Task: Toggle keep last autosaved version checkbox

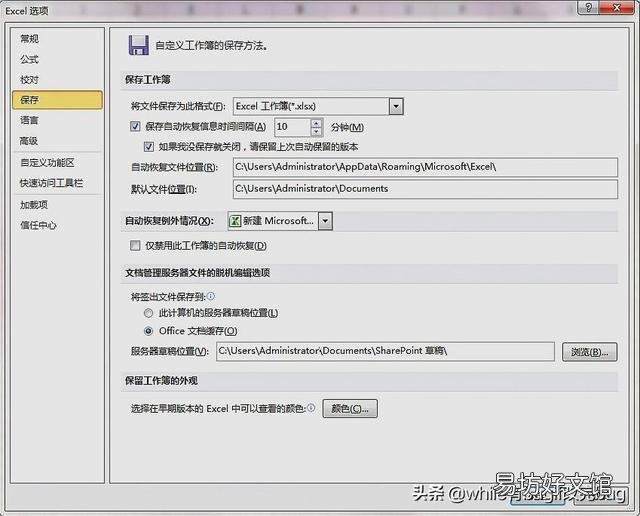Action: pyautogui.click(x=149, y=146)
